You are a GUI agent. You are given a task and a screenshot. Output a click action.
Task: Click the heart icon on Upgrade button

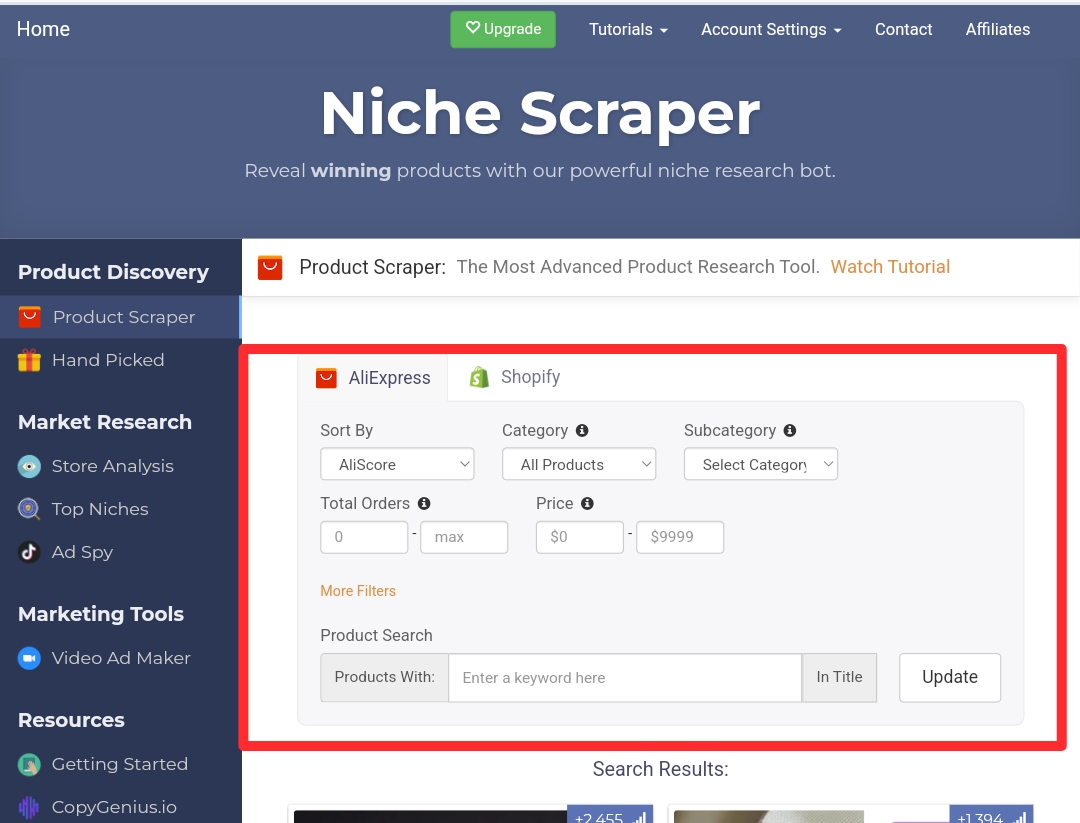[x=472, y=28]
